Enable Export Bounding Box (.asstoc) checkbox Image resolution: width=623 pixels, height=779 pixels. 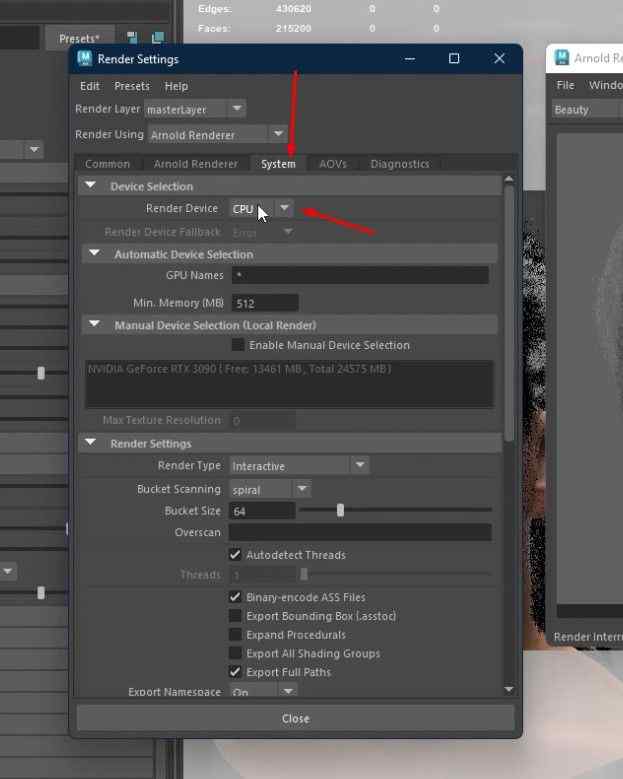point(235,616)
